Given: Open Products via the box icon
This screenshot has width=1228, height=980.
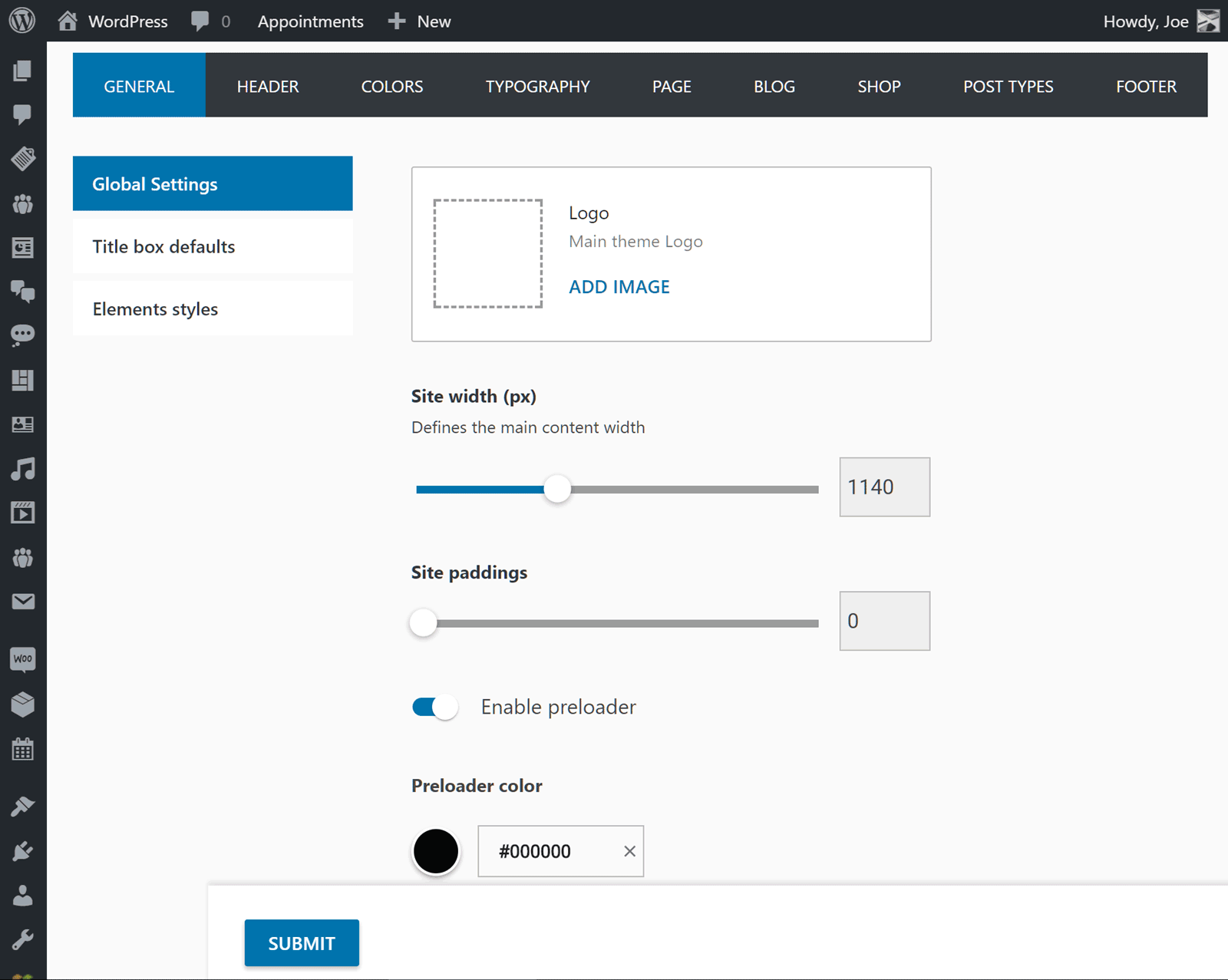Looking at the screenshot, I should click(x=23, y=704).
